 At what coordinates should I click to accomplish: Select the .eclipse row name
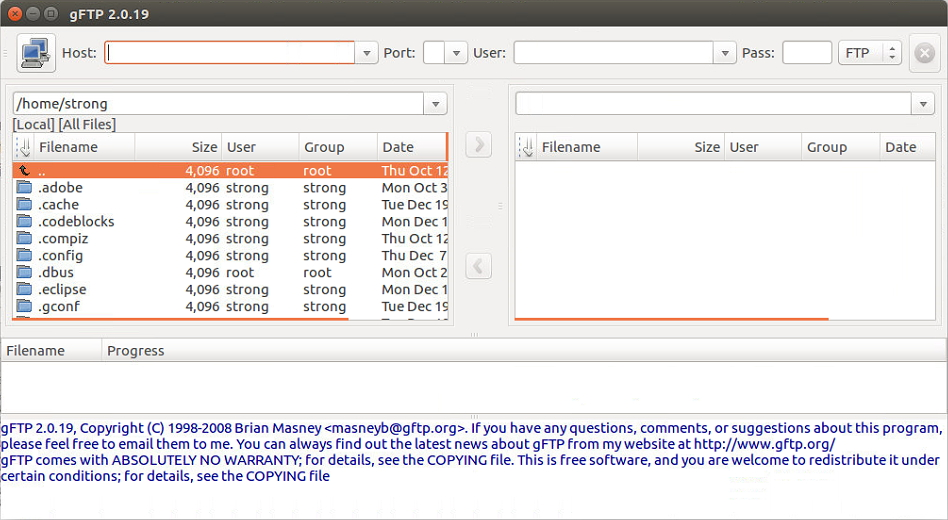pyautogui.click(x=62, y=289)
